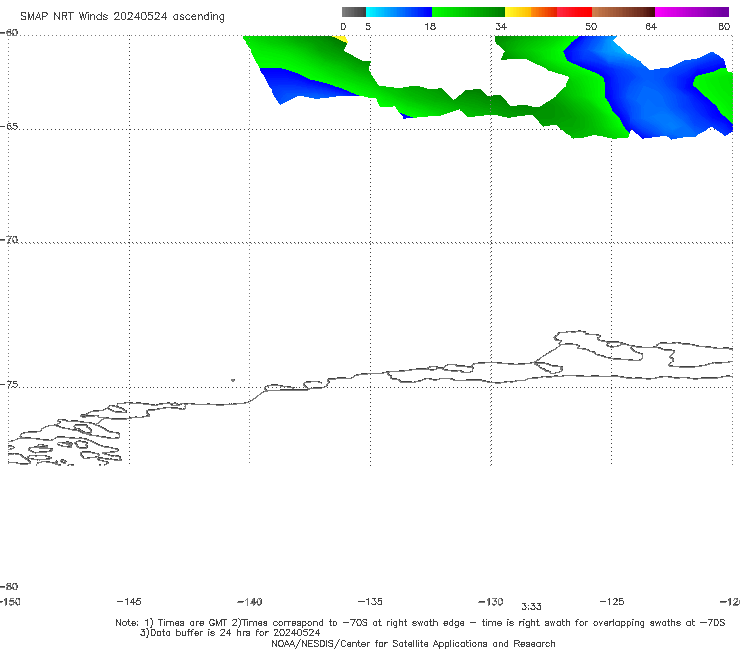Click the longitude label "-130"
The image size is (740, 650).
click(491, 601)
